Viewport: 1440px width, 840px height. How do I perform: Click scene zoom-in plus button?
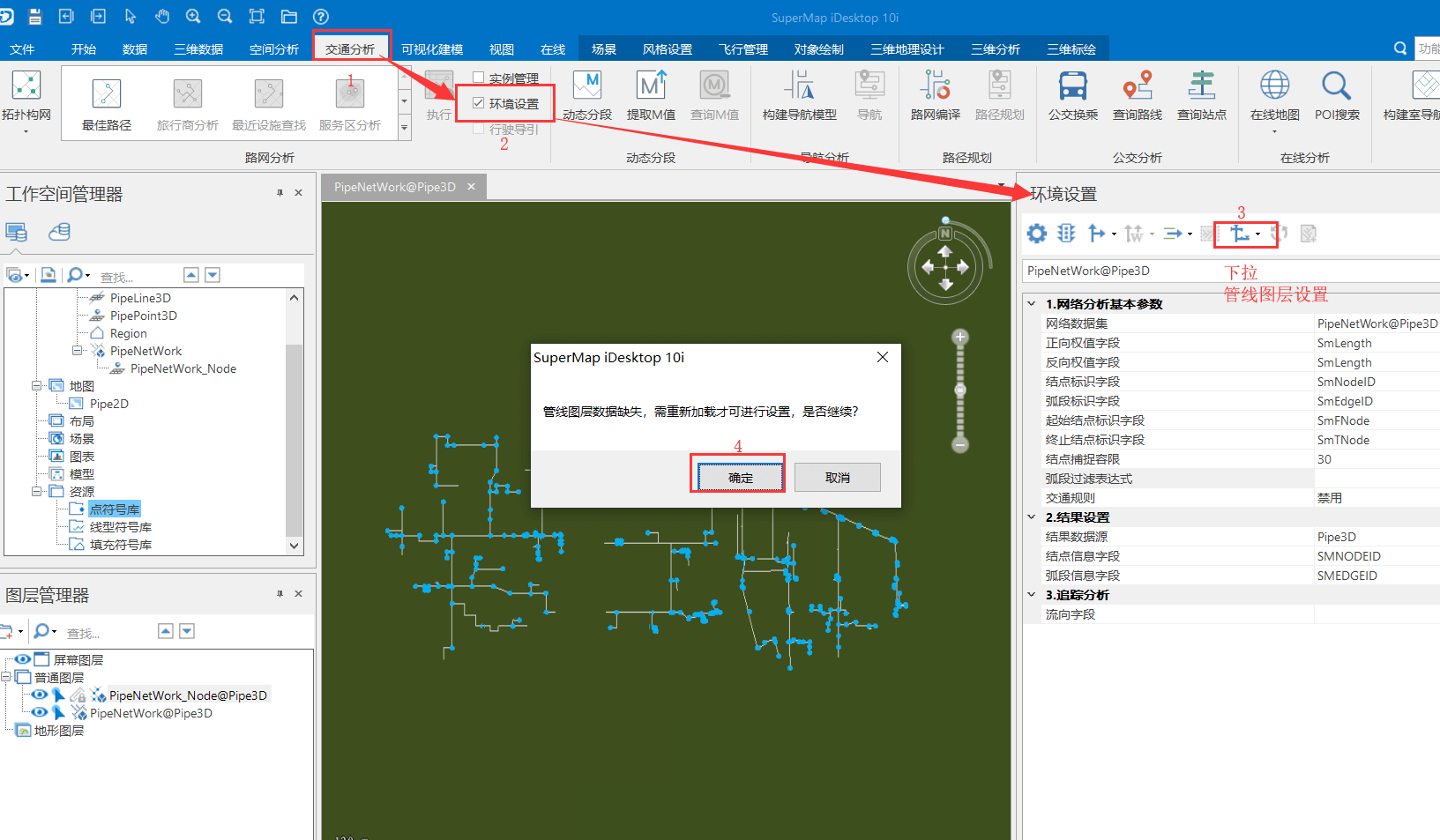point(960,337)
